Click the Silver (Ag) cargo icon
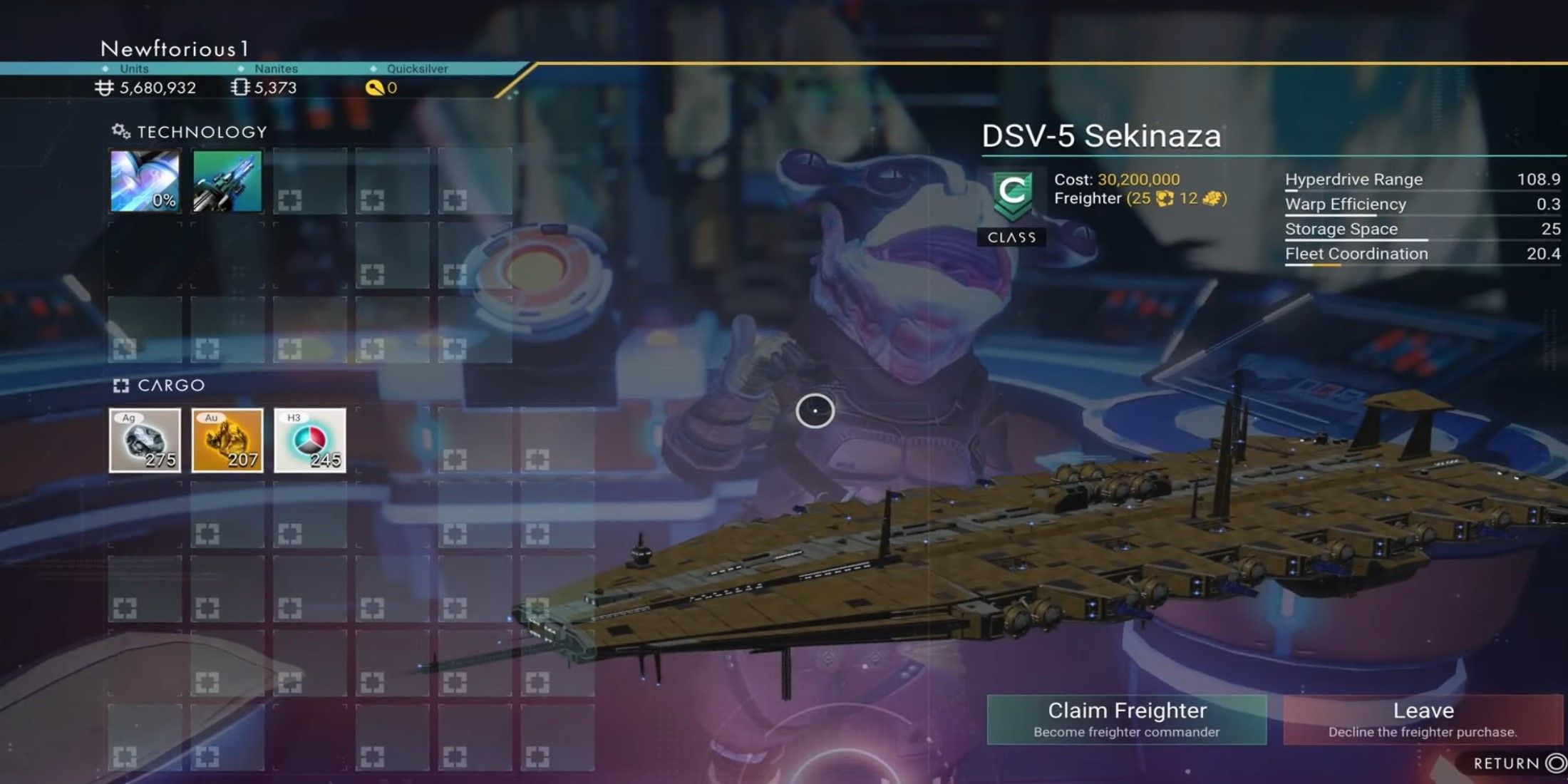 coord(145,438)
